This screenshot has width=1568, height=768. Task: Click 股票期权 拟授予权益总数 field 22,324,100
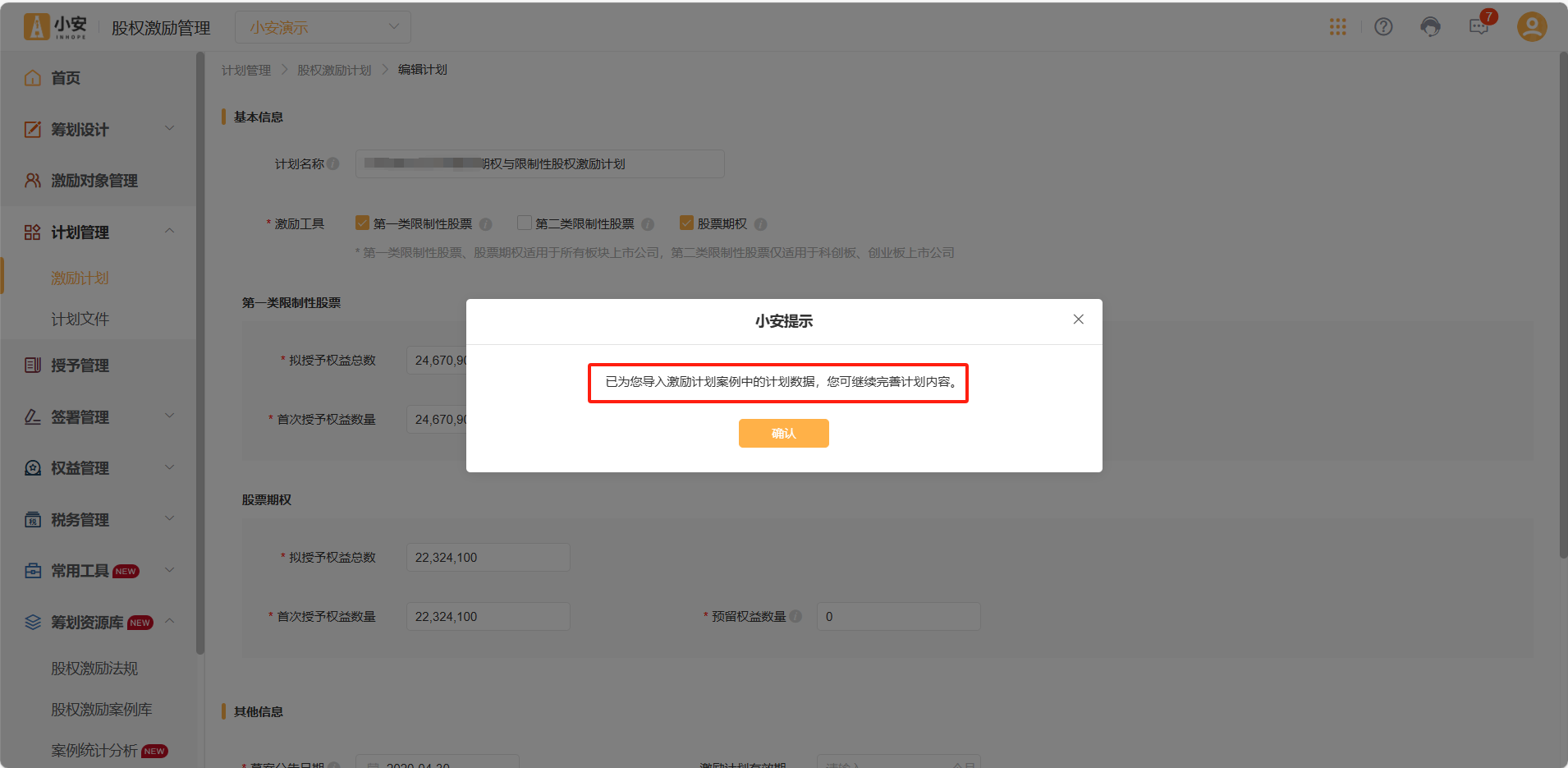(488, 557)
